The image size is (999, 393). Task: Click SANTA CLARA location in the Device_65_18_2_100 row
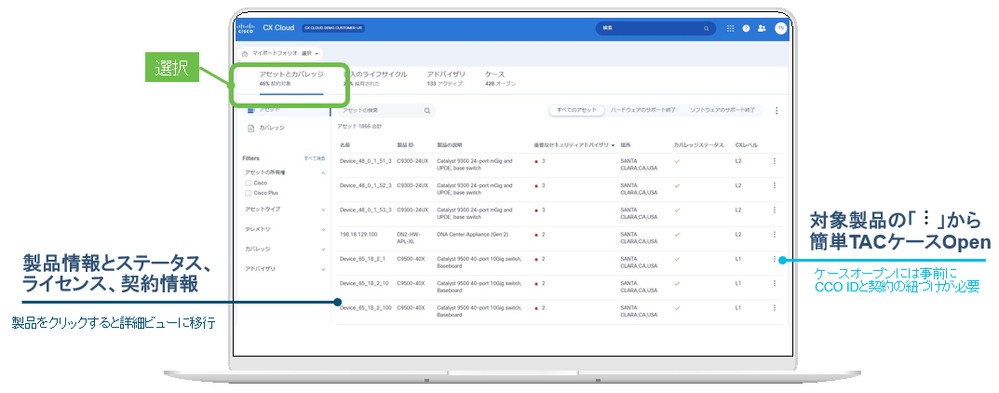(x=639, y=311)
